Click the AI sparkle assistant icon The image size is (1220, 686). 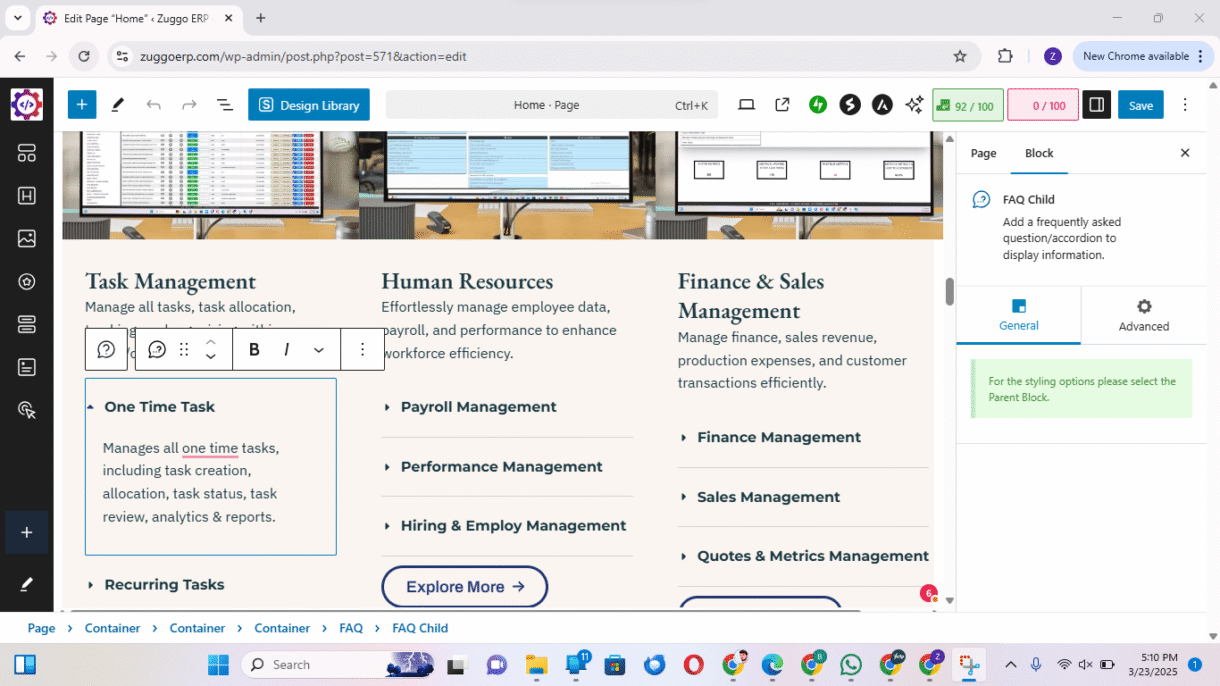pos(914,105)
